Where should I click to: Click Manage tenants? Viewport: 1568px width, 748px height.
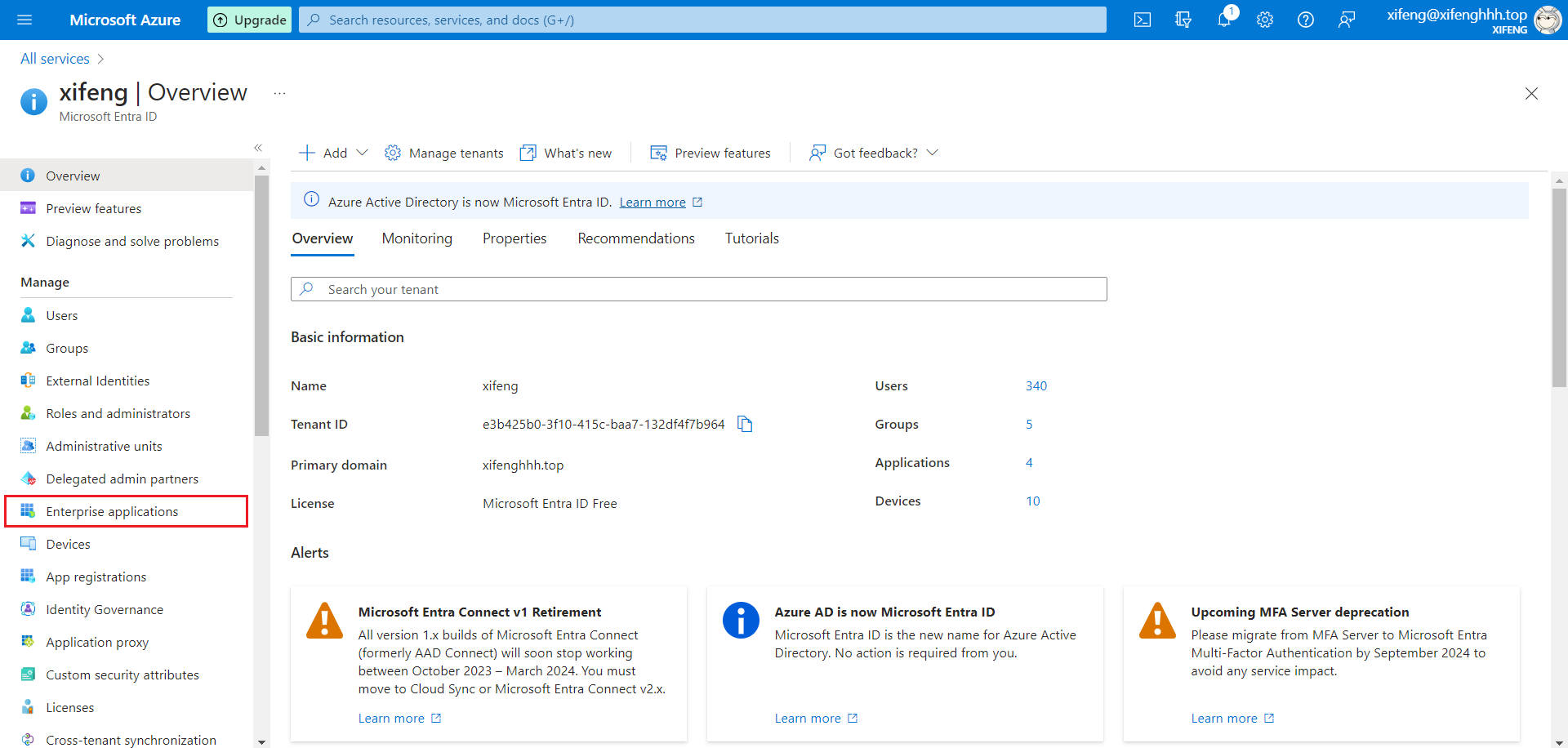[x=444, y=153]
